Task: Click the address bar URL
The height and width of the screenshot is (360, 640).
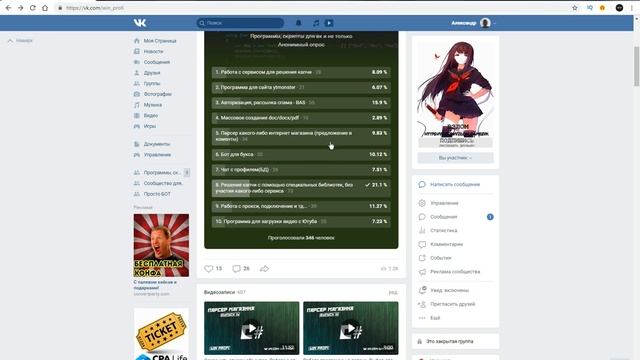Action: 95,8
